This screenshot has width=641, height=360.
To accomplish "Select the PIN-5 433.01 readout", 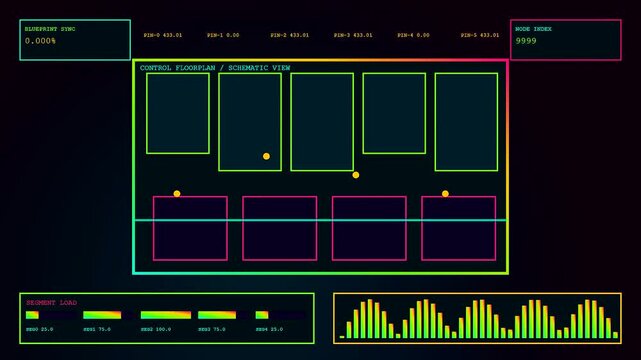I will [x=480, y=35].
